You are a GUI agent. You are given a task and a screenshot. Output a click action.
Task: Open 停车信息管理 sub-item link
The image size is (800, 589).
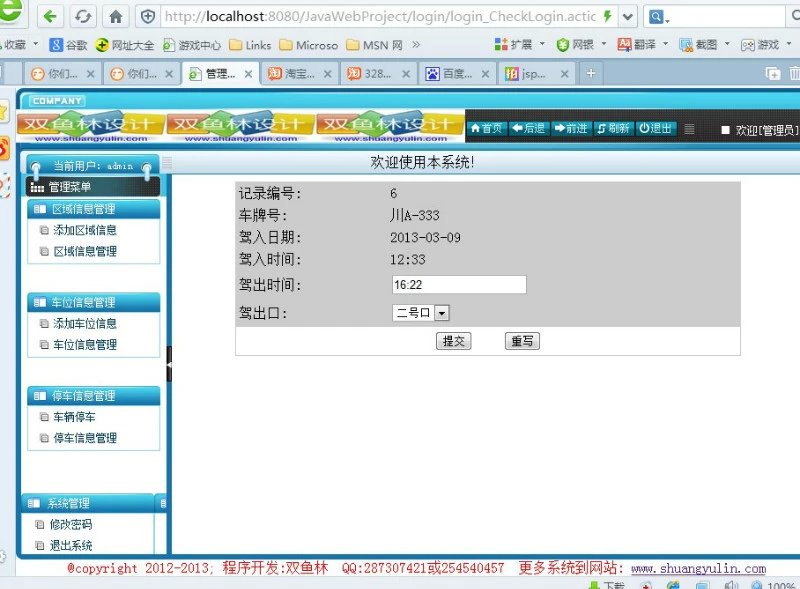[85, 438]
